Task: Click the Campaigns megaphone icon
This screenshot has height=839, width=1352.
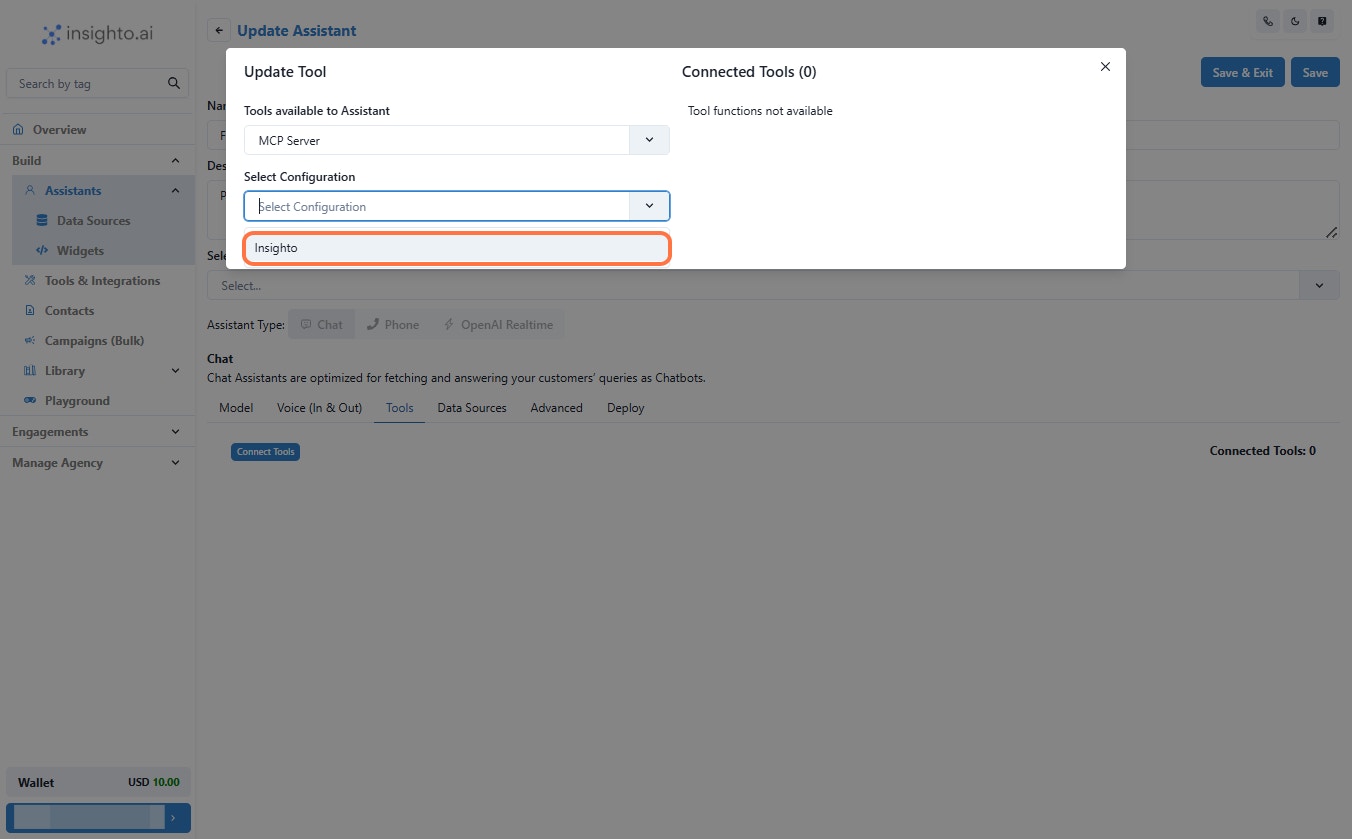Action: 30,341
